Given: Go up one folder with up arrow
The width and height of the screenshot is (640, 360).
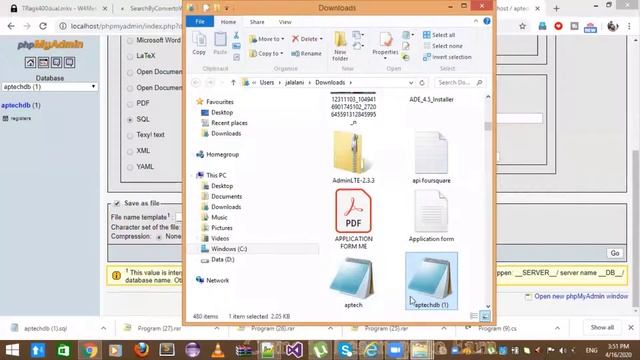Looking at the screenshot, I should click(233, 82).
